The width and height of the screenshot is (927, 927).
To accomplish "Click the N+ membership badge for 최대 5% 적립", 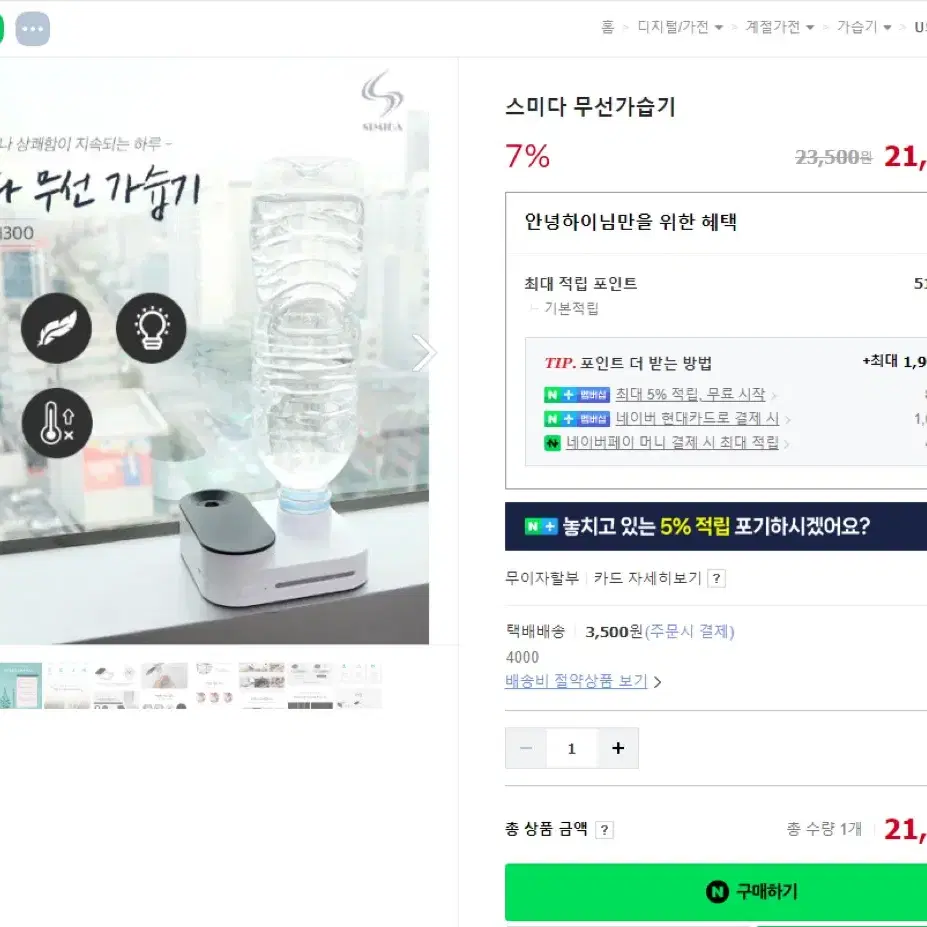I will [x=576, y=395].
